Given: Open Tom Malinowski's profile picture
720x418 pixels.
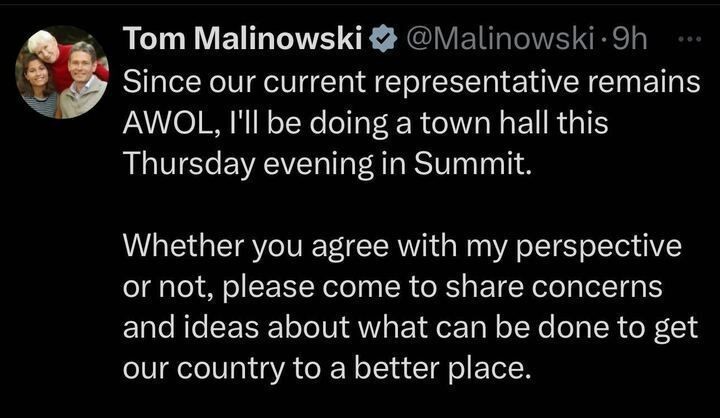Looking at the screenshot, I should (x=62, y=72).
